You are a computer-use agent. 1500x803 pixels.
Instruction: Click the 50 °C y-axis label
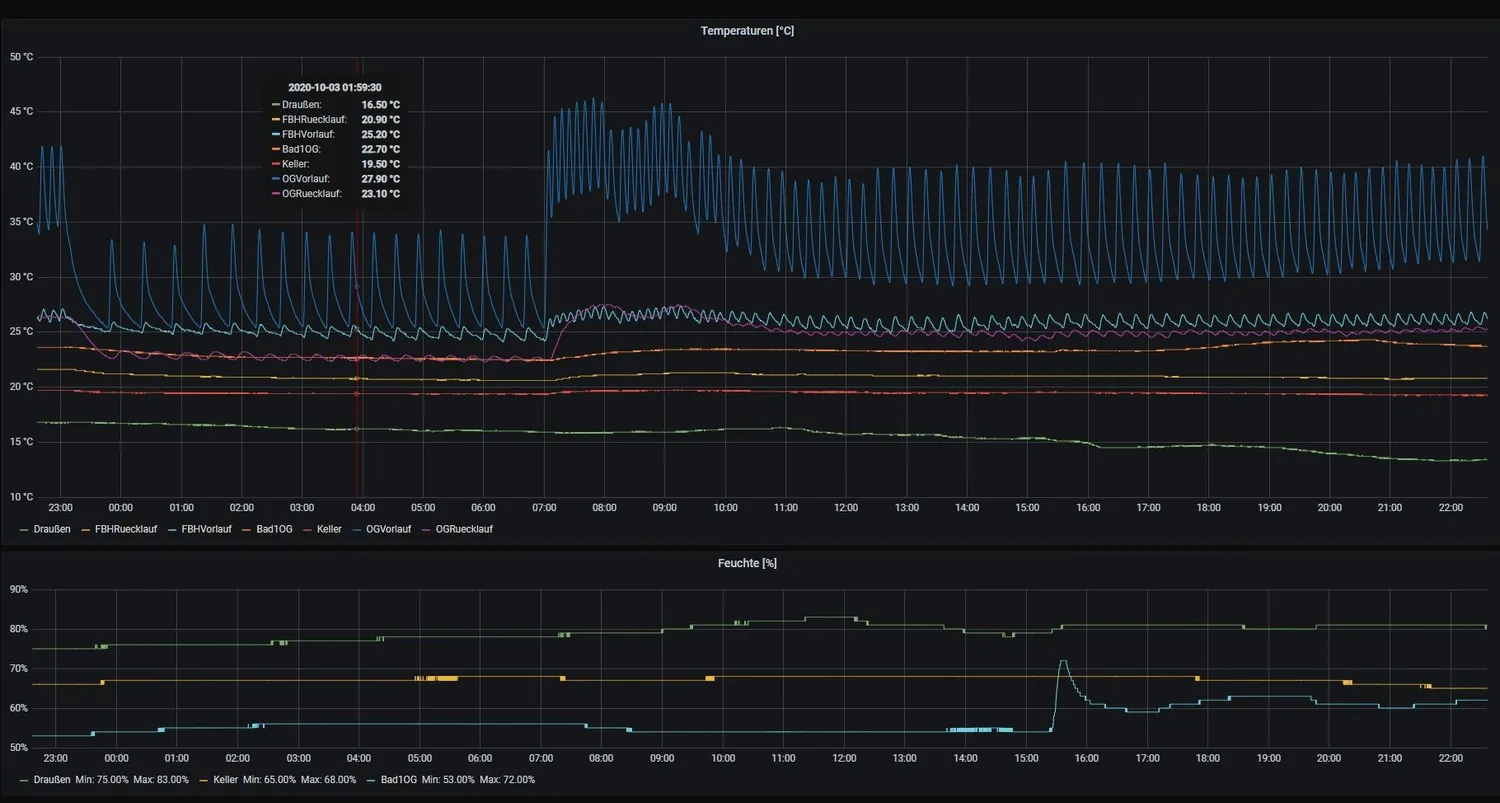point(21,57)
